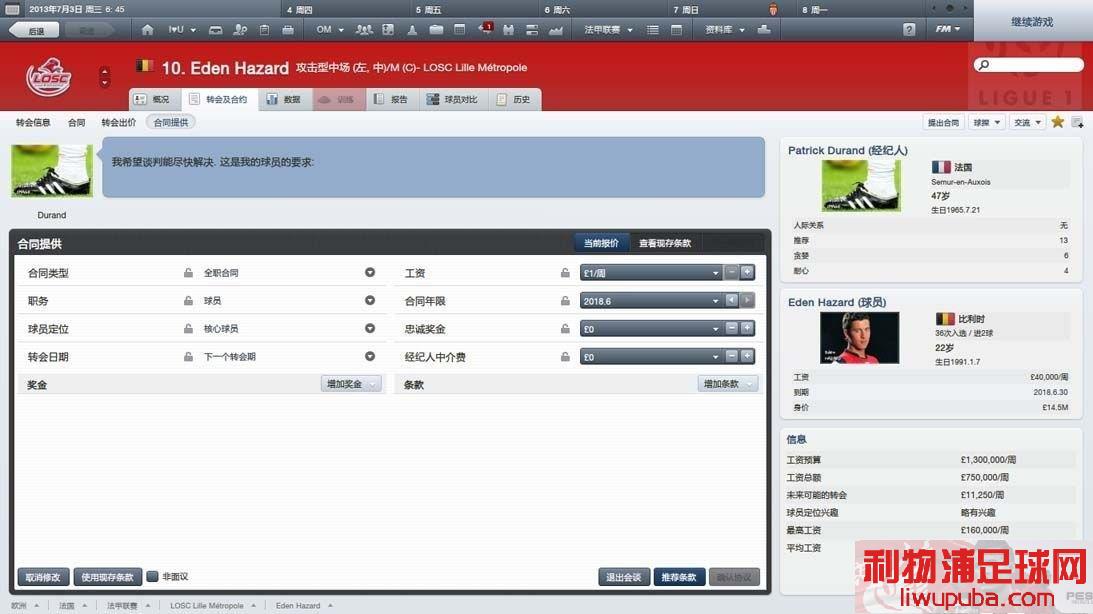This screenshot has height=614, width=1093.
Task: Toggle the lock on 忠诚奖金
Action: click(x=565, y=328)
